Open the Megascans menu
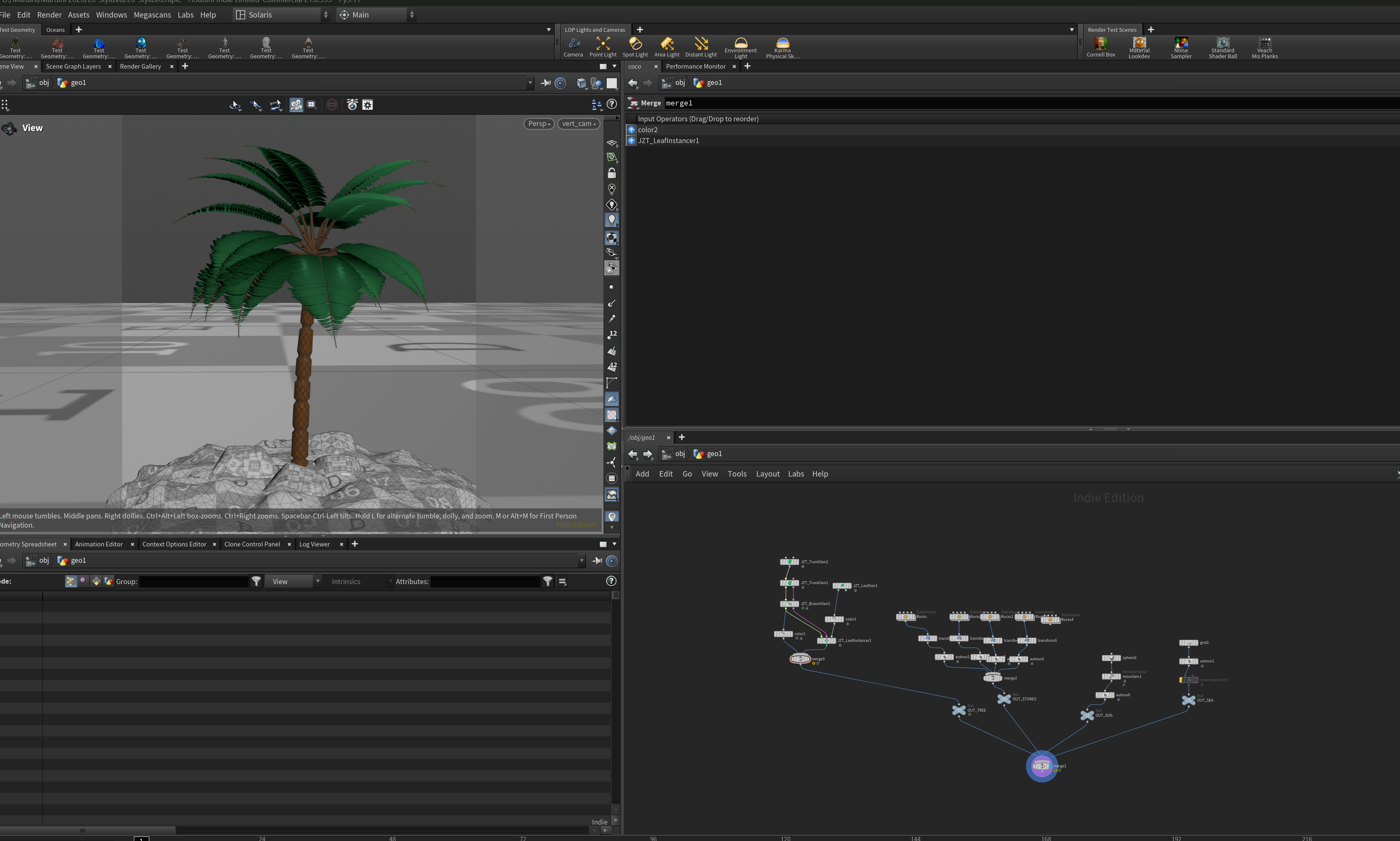 click(x=152, y=15)
